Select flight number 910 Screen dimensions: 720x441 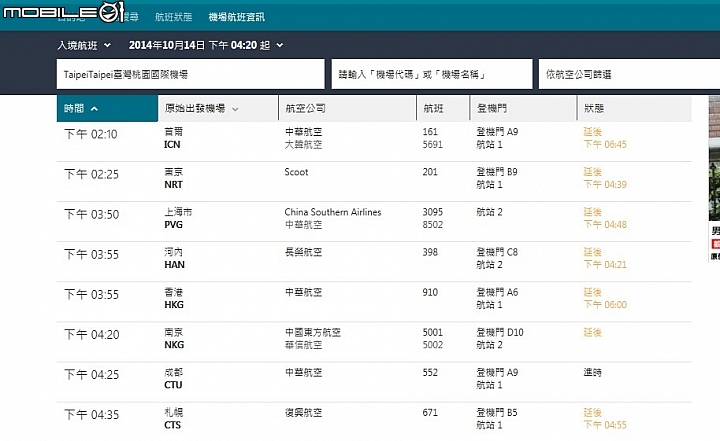point(430,292)
